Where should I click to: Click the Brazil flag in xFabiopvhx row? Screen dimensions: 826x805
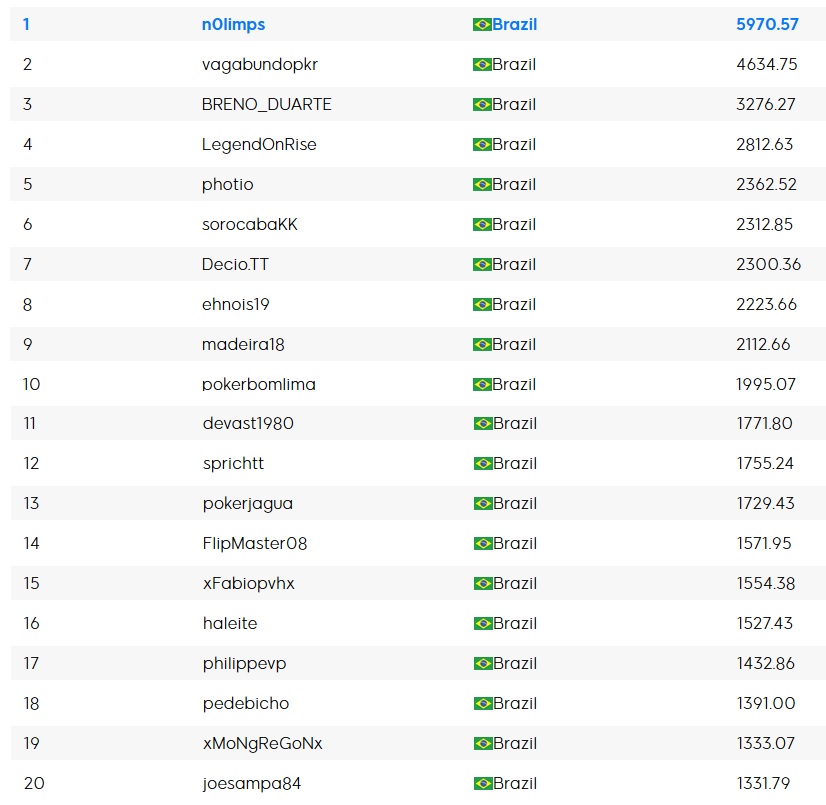483,584
